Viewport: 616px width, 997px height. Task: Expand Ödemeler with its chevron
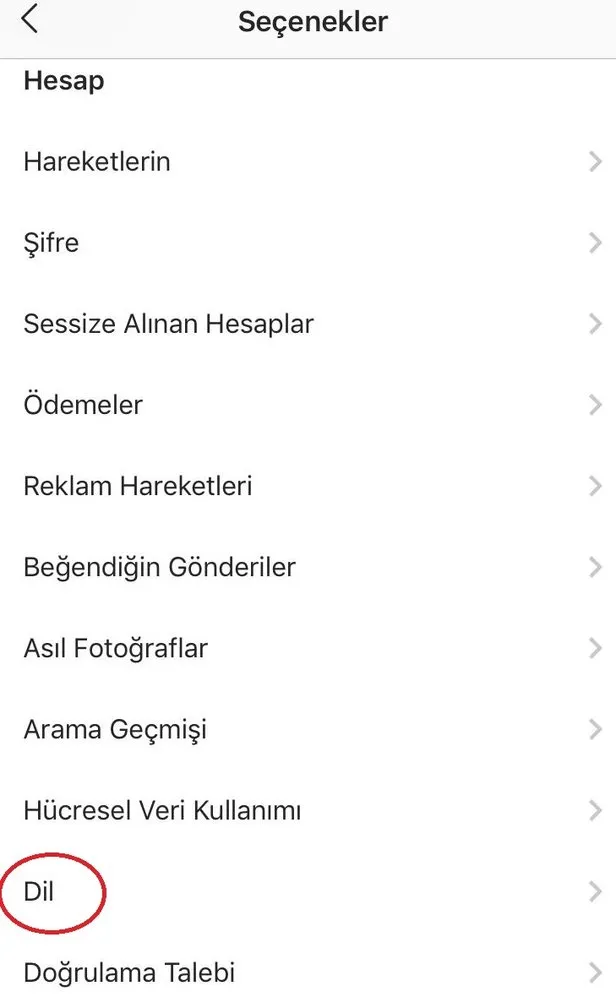tap(596, 405)
